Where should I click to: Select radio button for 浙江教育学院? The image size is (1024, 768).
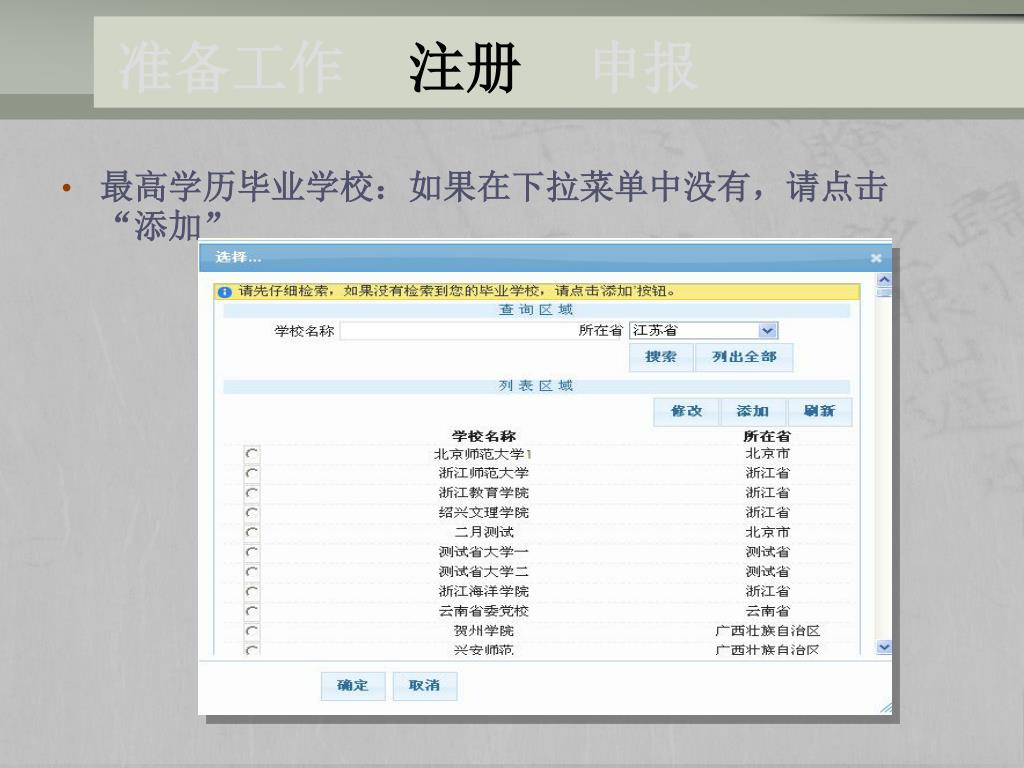click(x=251, y=493)
